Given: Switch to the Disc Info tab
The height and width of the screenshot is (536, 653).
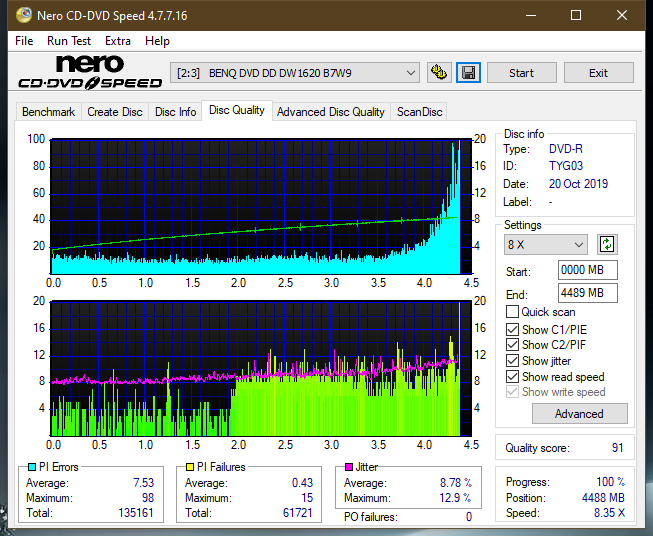Looking at the screenshot, I should [175, 112].
